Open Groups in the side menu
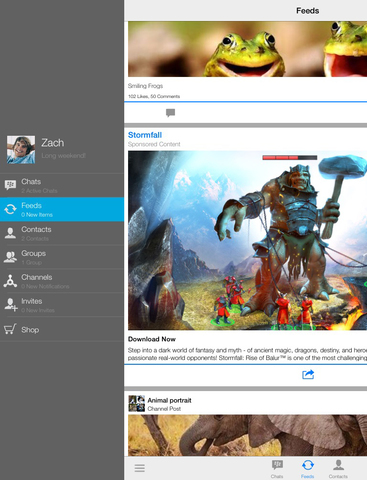Viewport: 367px width, 480px height. click(x=62, y=257)
